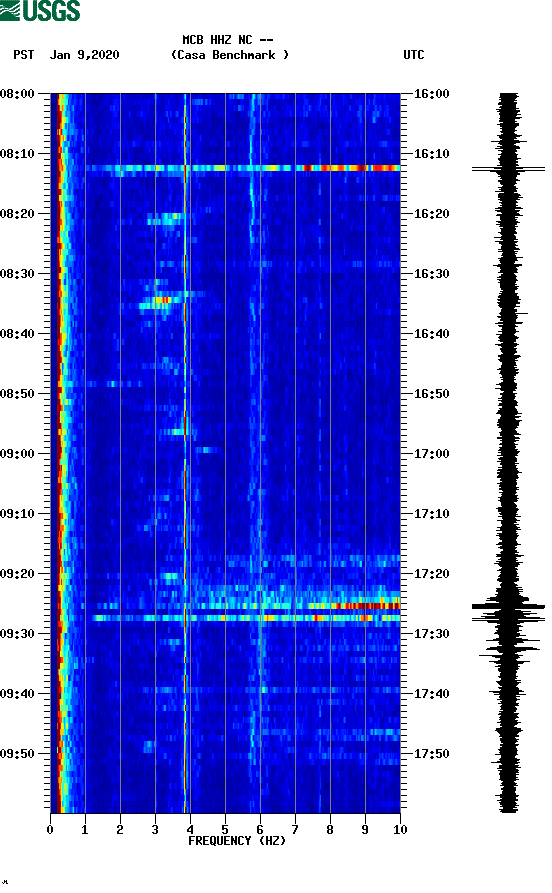This screenshot has height=893, width=552.
Task: Click the '16:40' UTC time label
Action: click(431, 334)
